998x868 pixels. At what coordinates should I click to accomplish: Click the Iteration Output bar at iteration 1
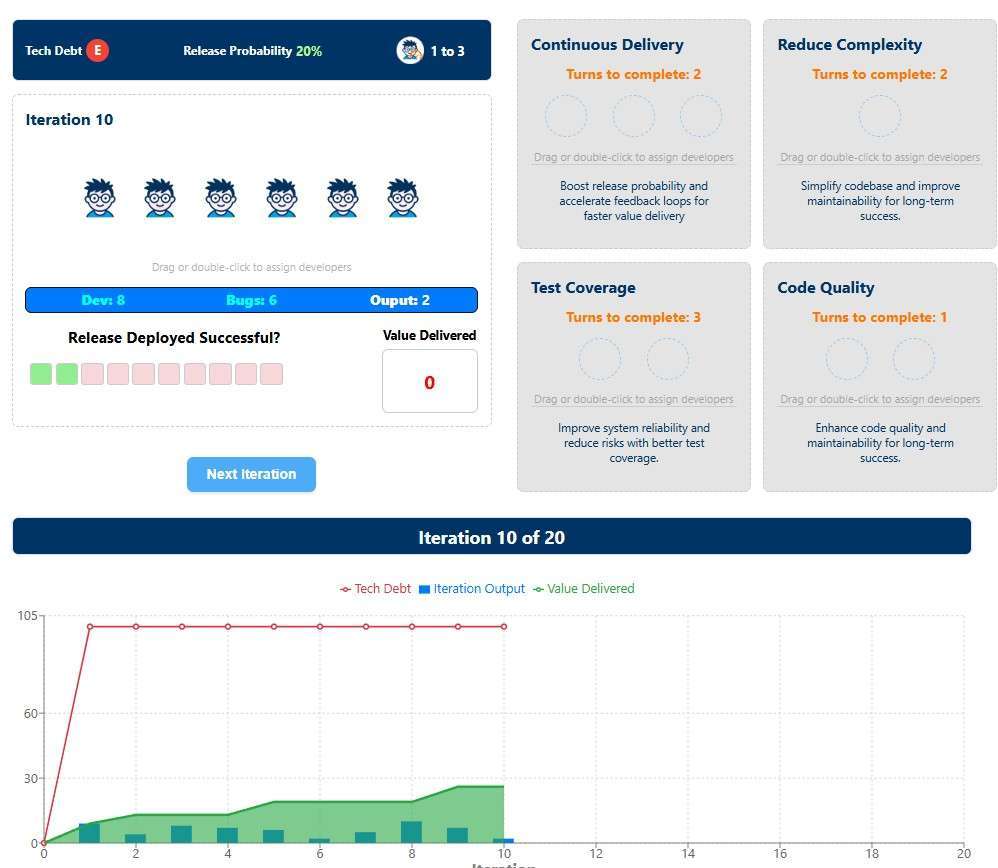(89, 833)
